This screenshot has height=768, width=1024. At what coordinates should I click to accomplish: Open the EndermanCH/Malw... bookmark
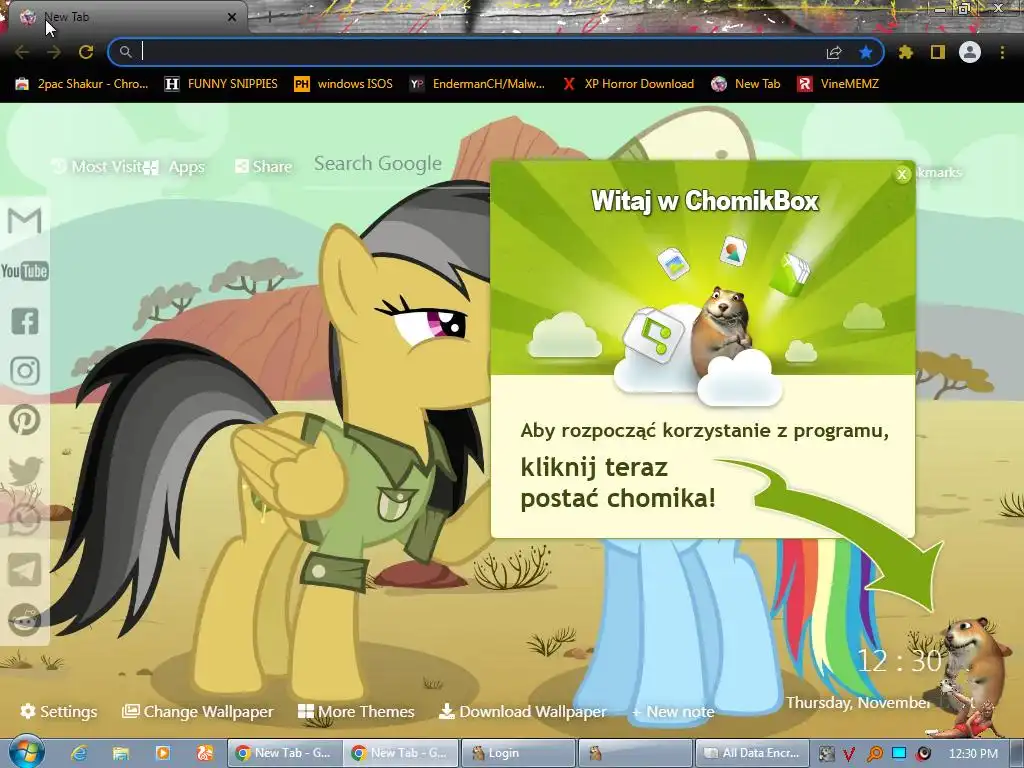(477, 84)
